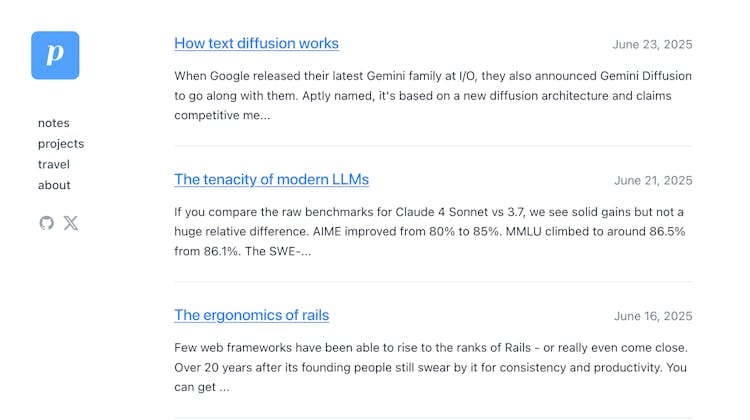Click the divider below the rails post
Image resolution: width=750 pixels, height=420 pixels.
point(432,417)
